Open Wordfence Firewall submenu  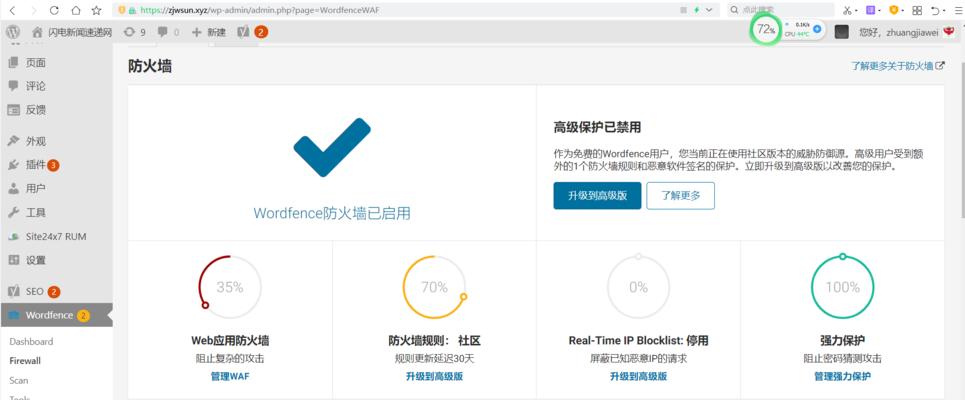25,361
